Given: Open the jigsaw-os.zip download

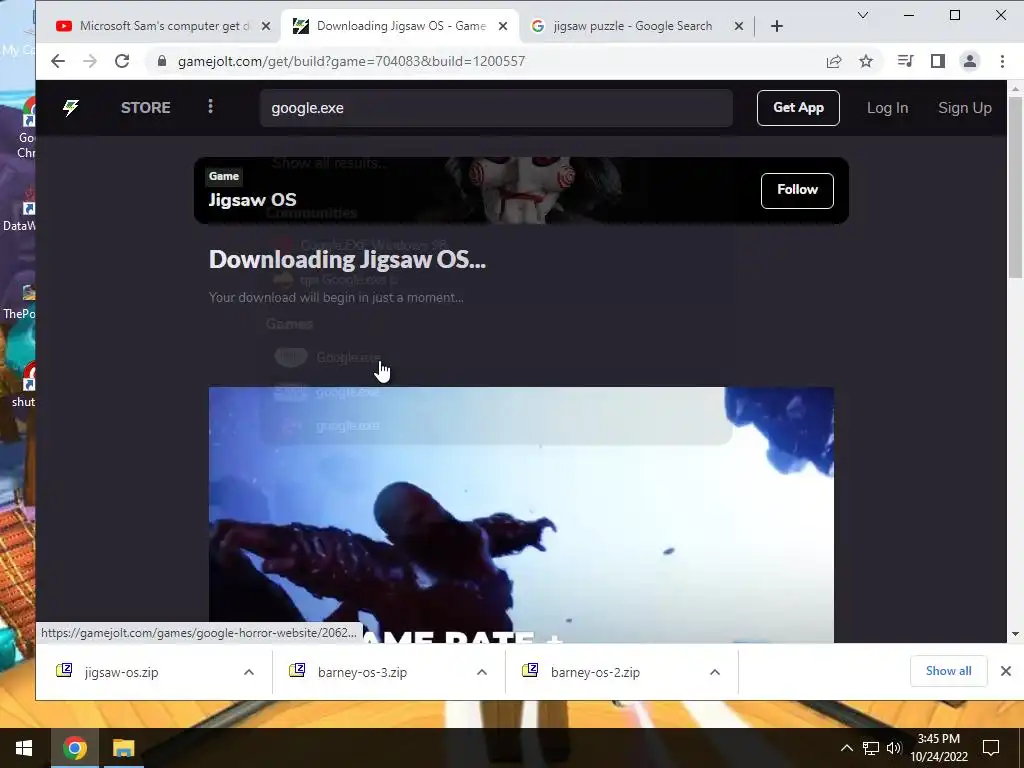Looking at the screenshot, I should tap(121, 672).
